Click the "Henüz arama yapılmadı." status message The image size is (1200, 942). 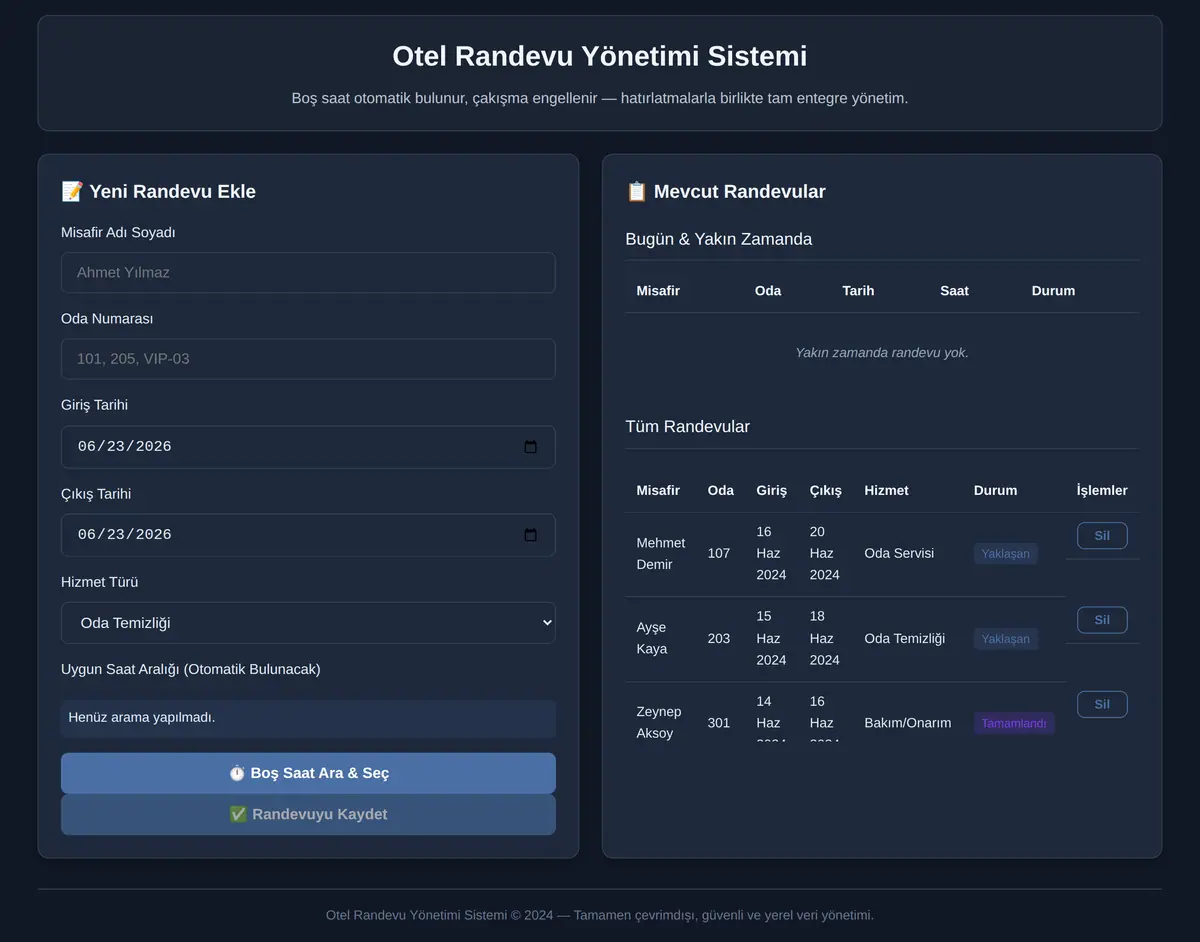tap(308, 718)
